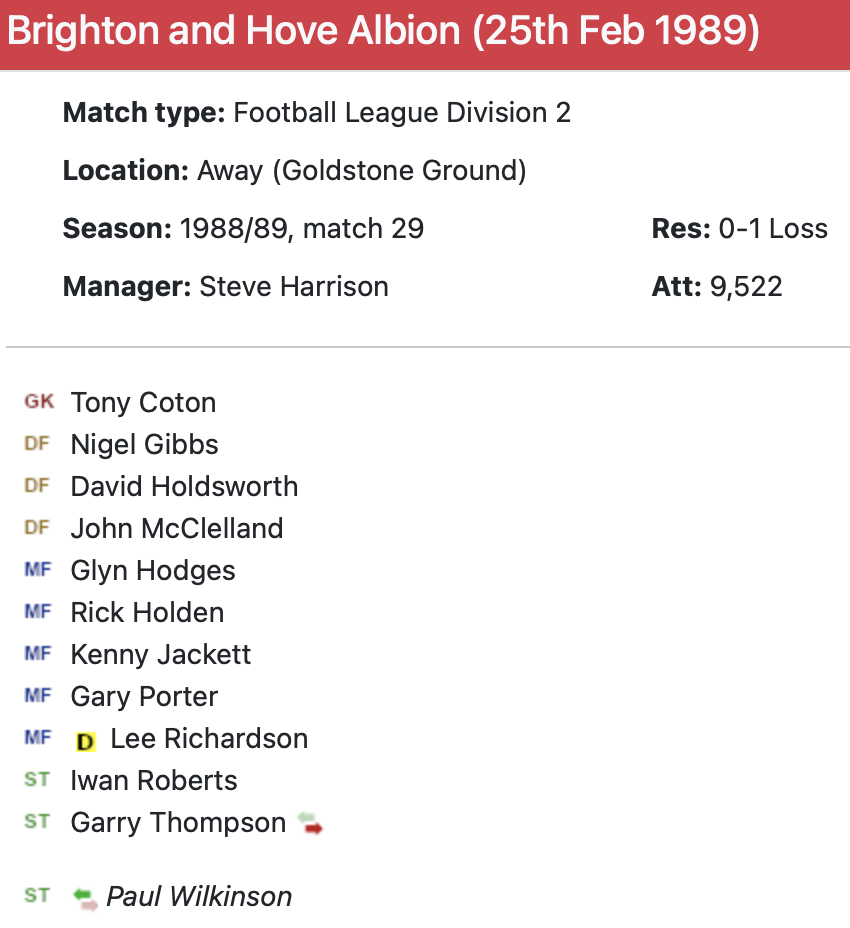The height and width of the screenshot is (928, 850).
Task: Open David Holdsworth's player link
Action: 184,487
